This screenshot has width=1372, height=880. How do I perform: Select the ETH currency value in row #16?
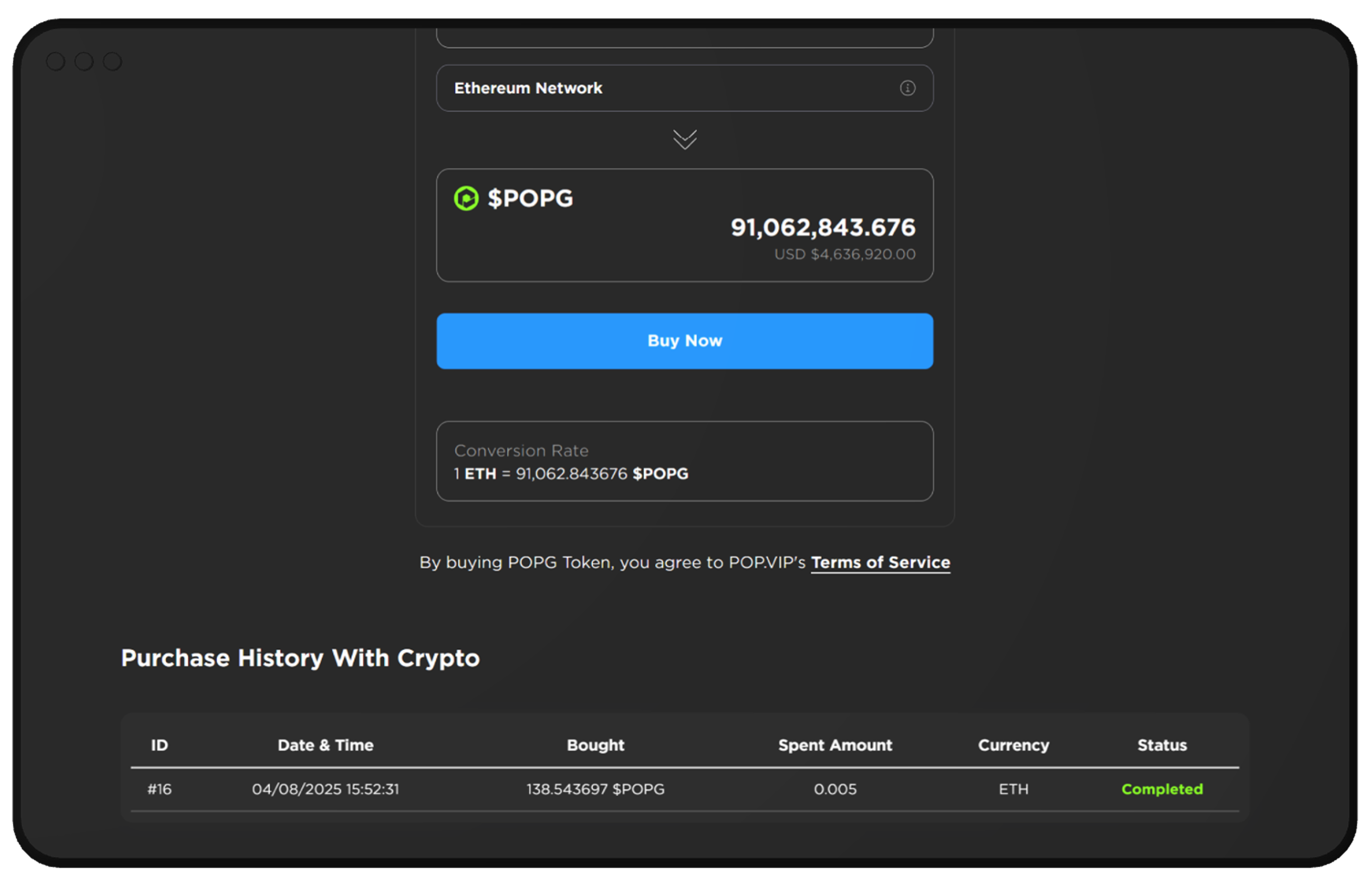point(1013,789)
